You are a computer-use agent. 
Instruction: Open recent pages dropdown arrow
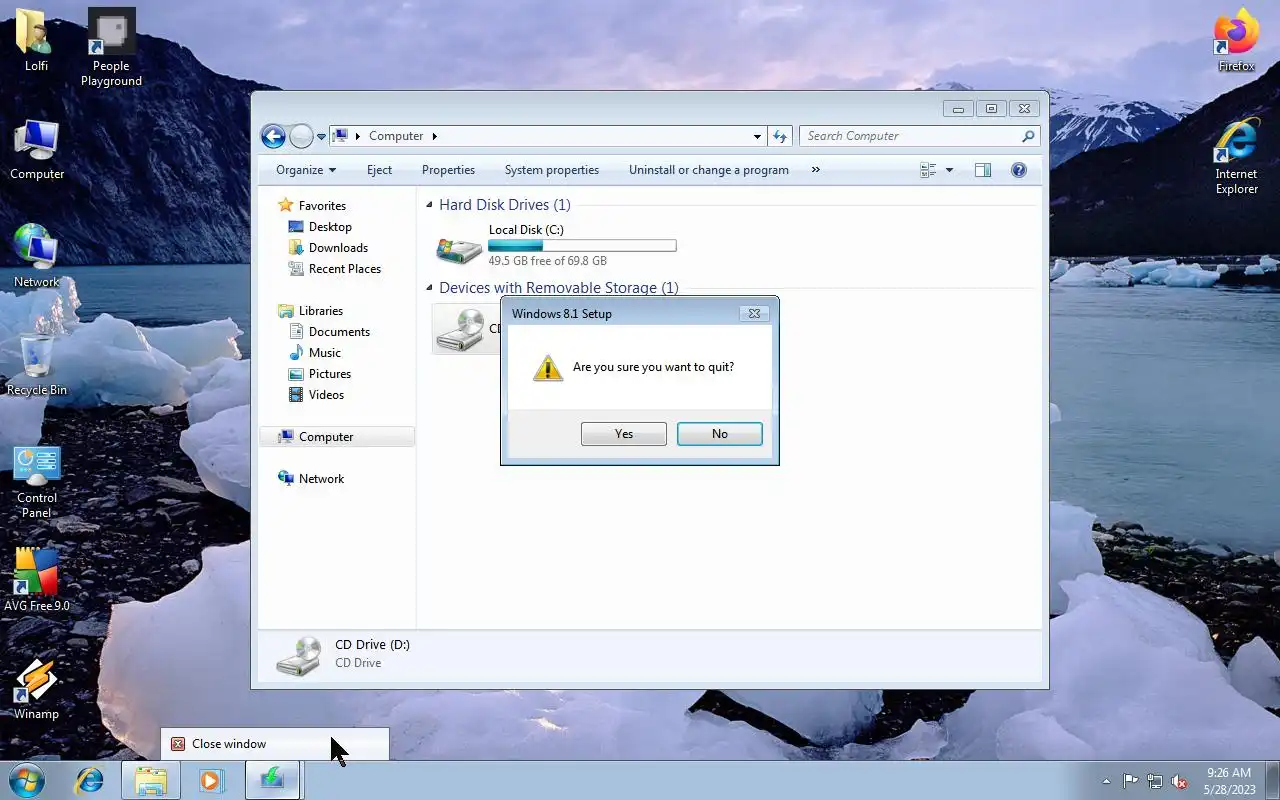321,137
